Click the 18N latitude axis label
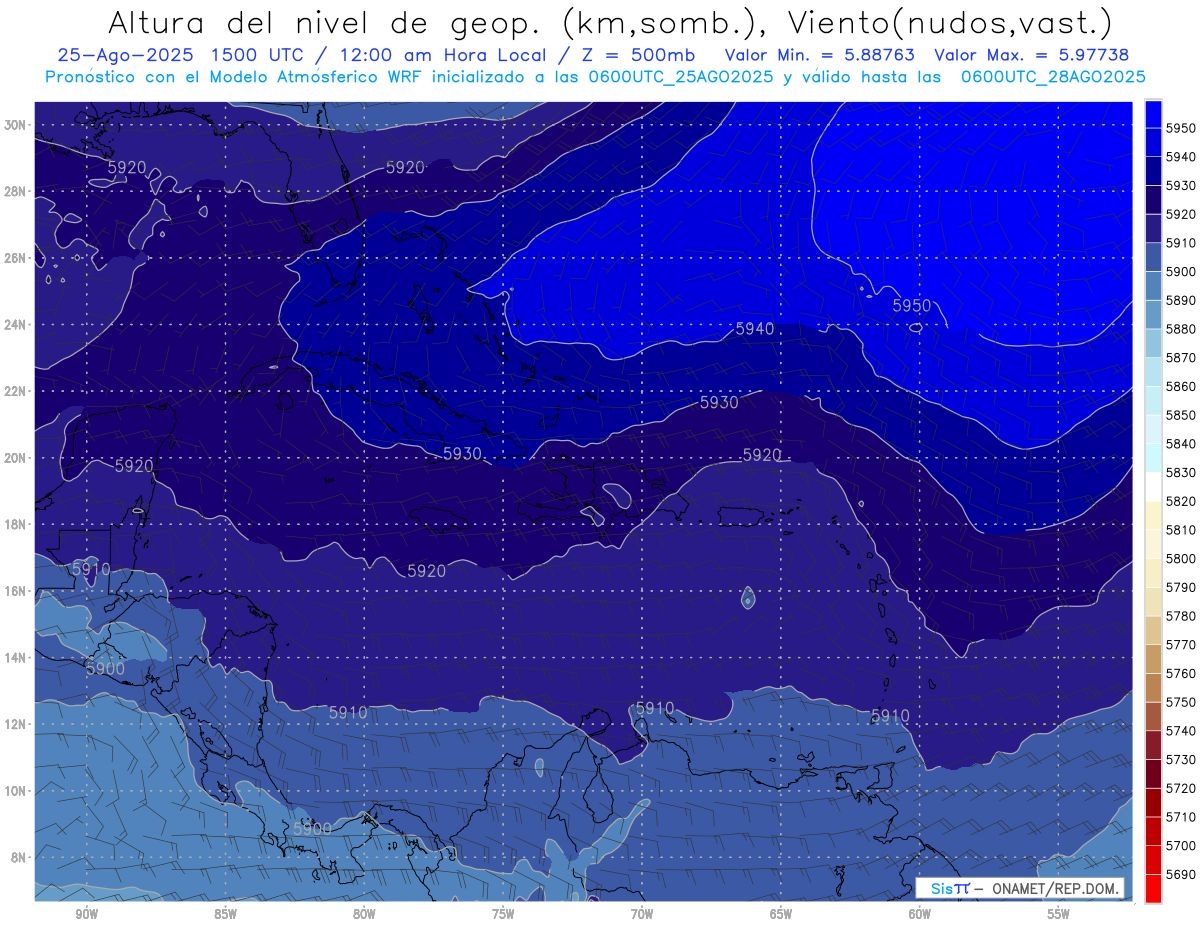This screenshot has width=1200, height=927. tap(15, 525)
